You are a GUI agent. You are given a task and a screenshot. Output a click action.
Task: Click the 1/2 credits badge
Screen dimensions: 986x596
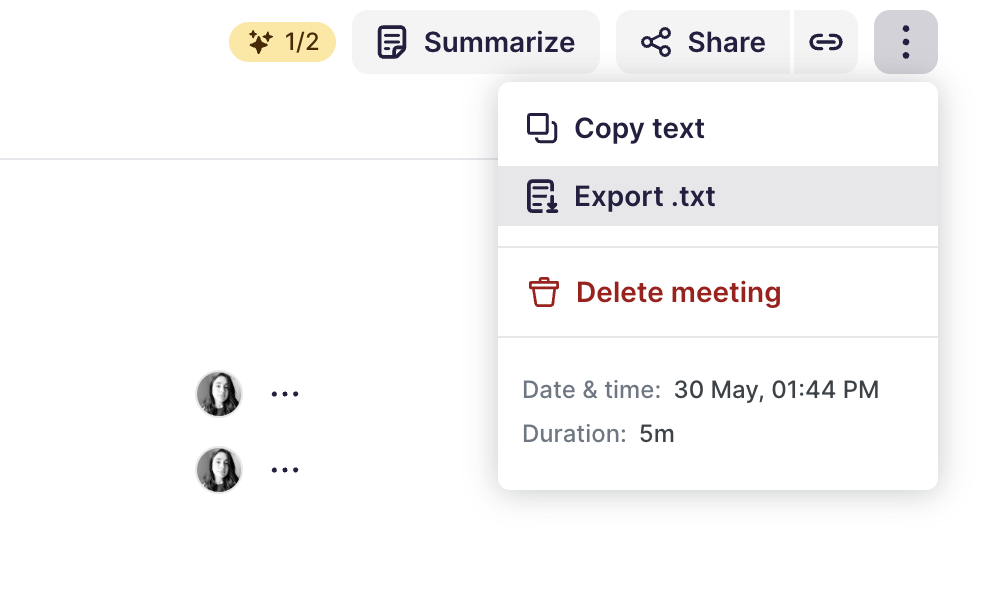283,42
